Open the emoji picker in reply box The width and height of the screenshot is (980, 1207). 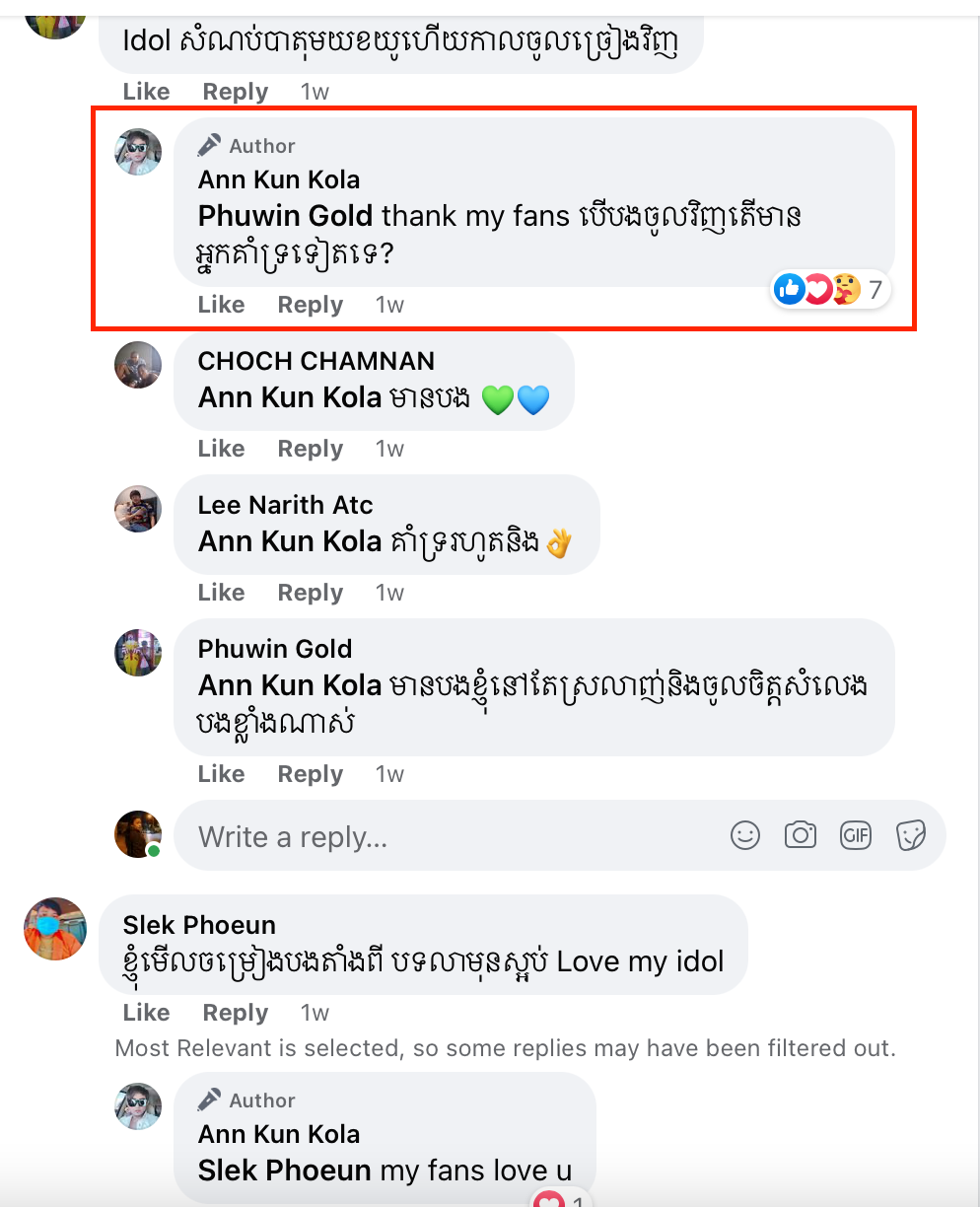click(745, 836)
